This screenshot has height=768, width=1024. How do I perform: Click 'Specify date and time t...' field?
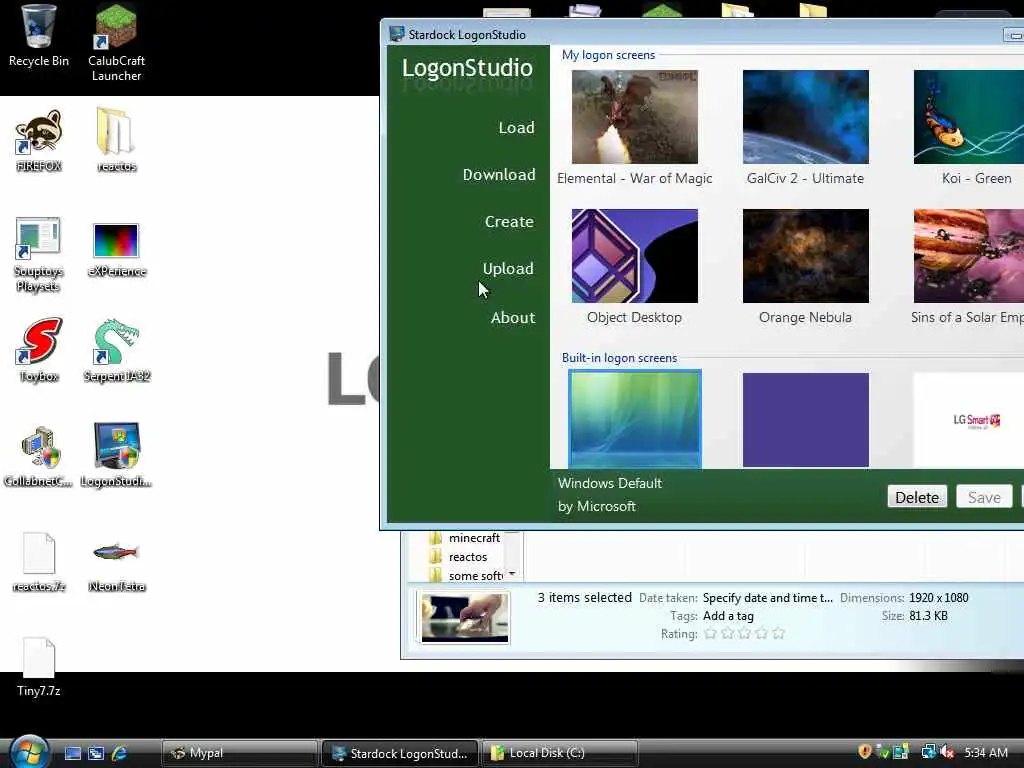click(x=767, y=598)
